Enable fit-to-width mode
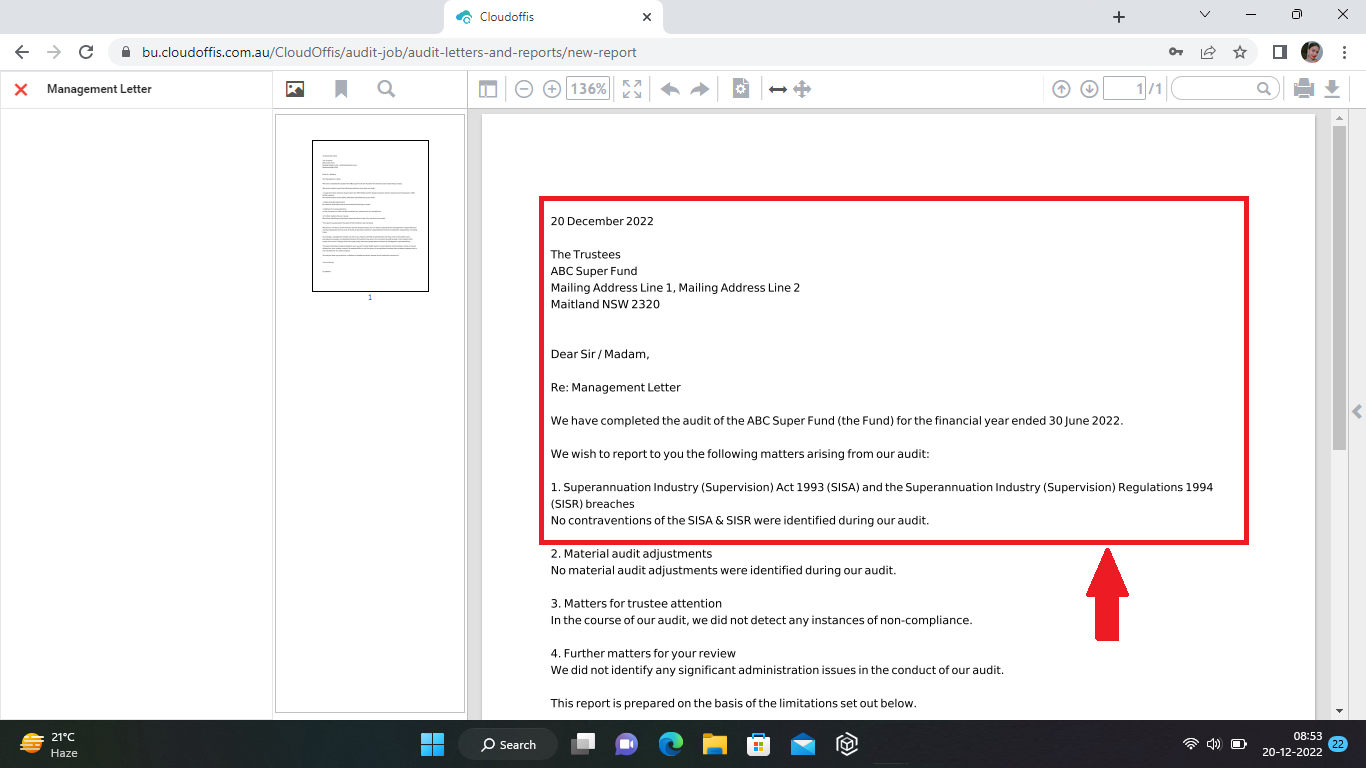The image size is (1366, 768). pos(777,89)
